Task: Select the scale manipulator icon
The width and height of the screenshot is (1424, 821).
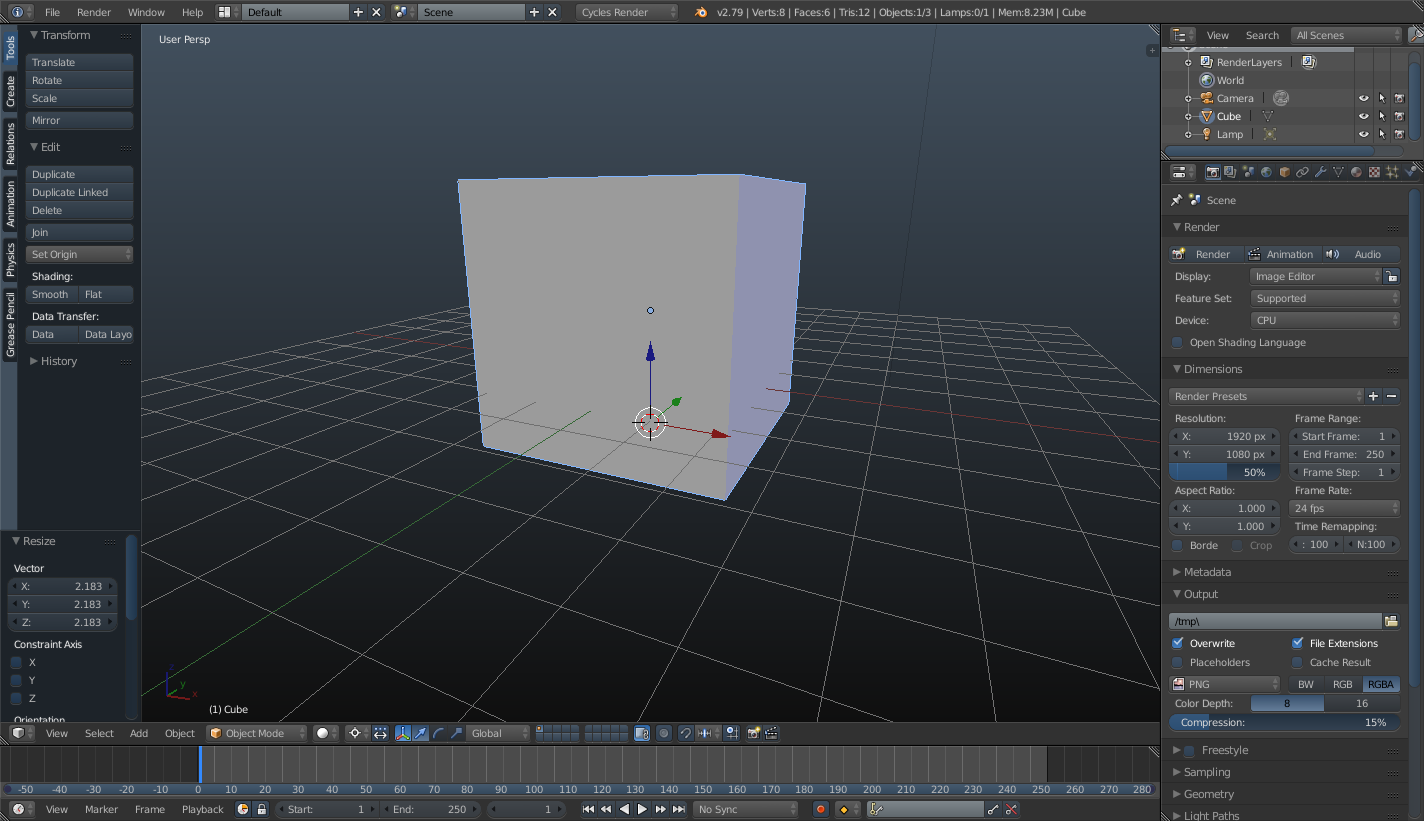Action: (x=455, y=733)
